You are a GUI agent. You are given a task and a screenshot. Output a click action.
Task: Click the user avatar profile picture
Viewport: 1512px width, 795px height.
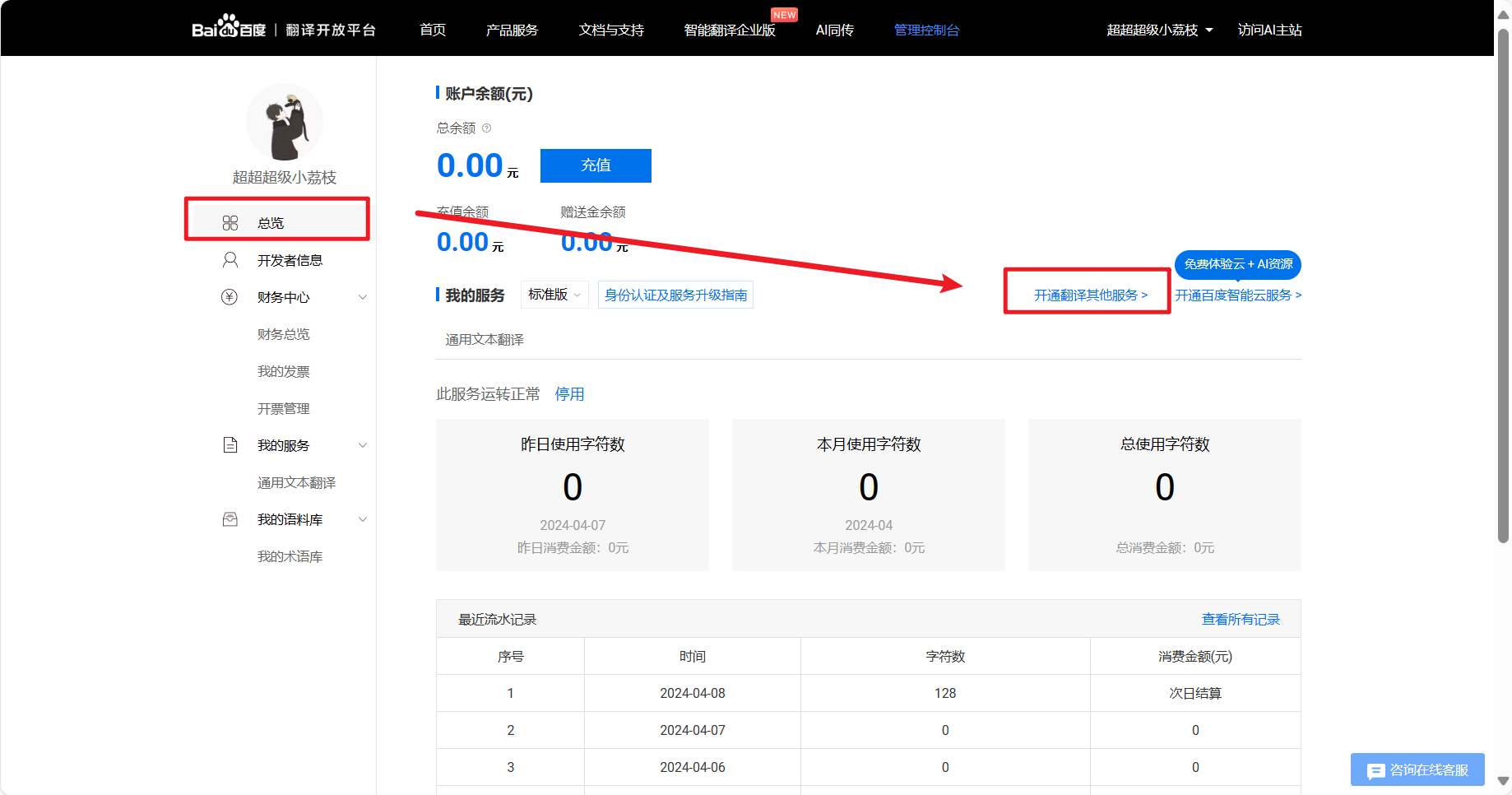(285, 123)
